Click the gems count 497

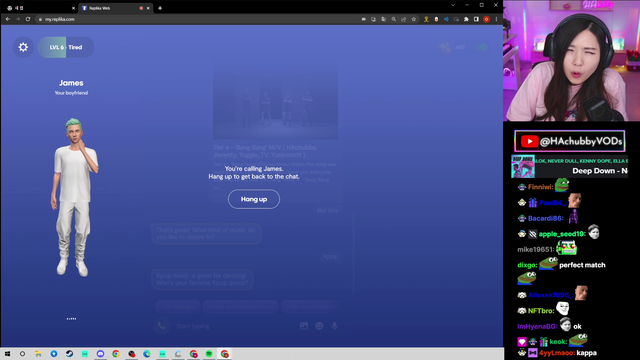(460, 47)
